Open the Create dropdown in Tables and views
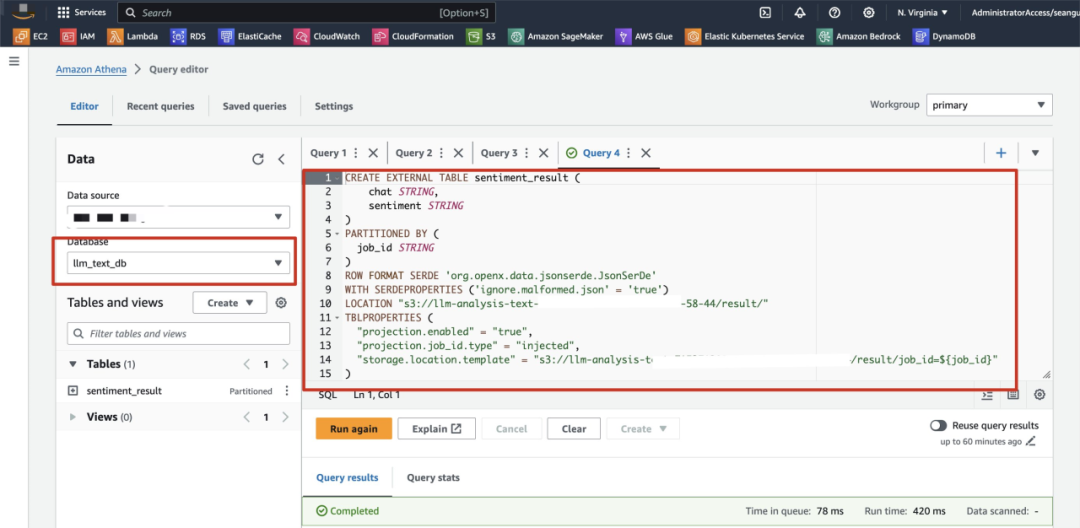1080x528 pixels. point(229,303)
